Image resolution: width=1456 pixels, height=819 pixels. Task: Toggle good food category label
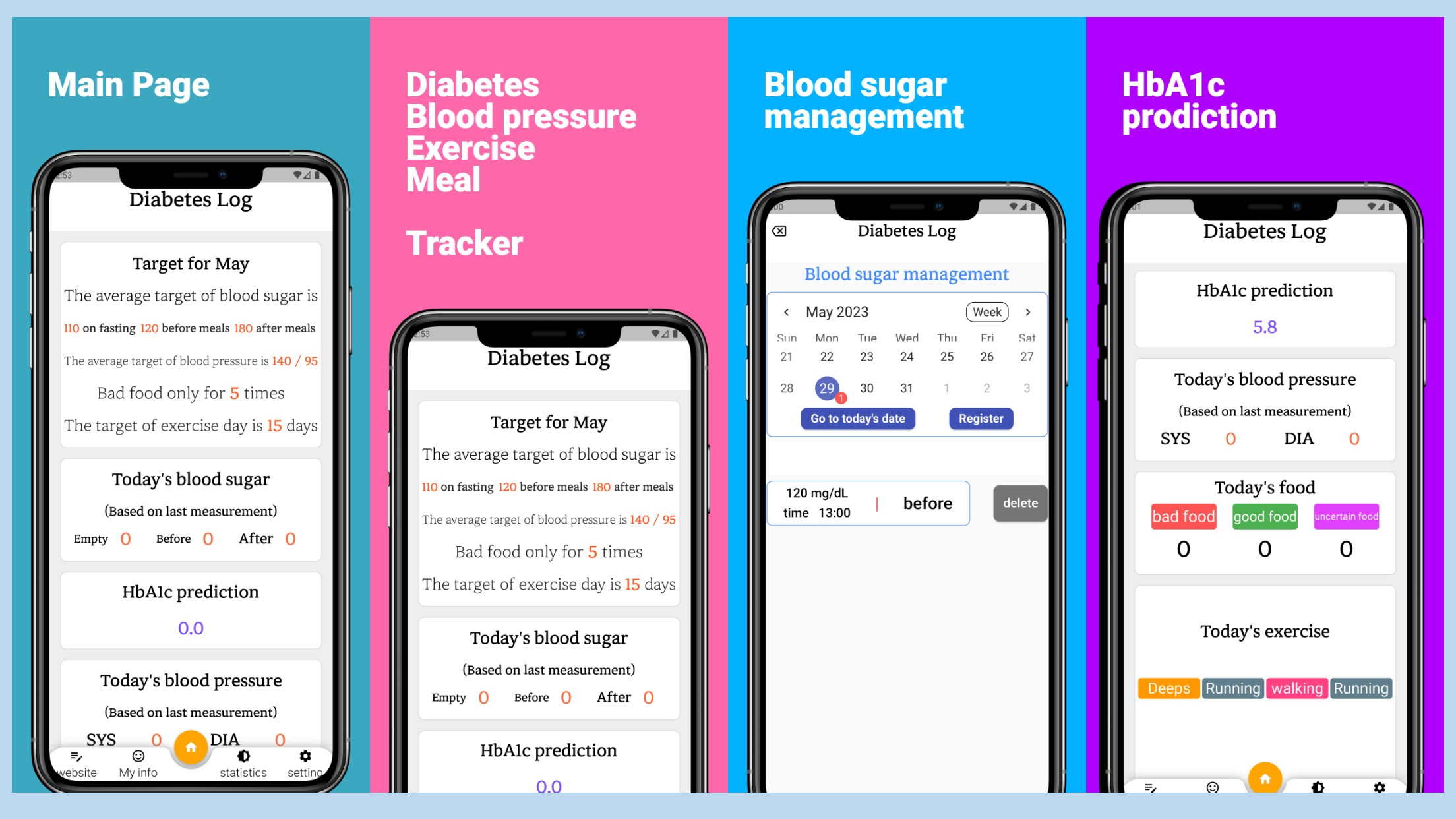(1264, 516)
